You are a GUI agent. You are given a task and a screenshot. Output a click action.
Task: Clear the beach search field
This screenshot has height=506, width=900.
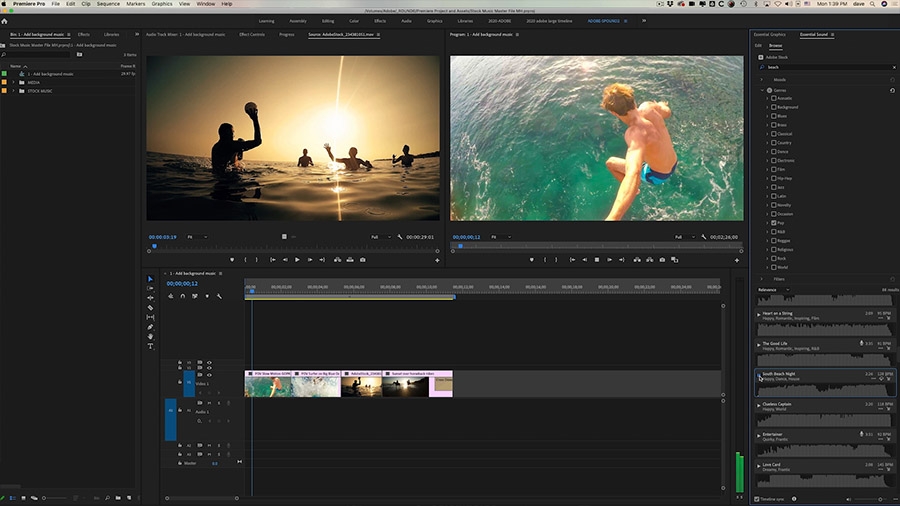click(x=894, y=67)
